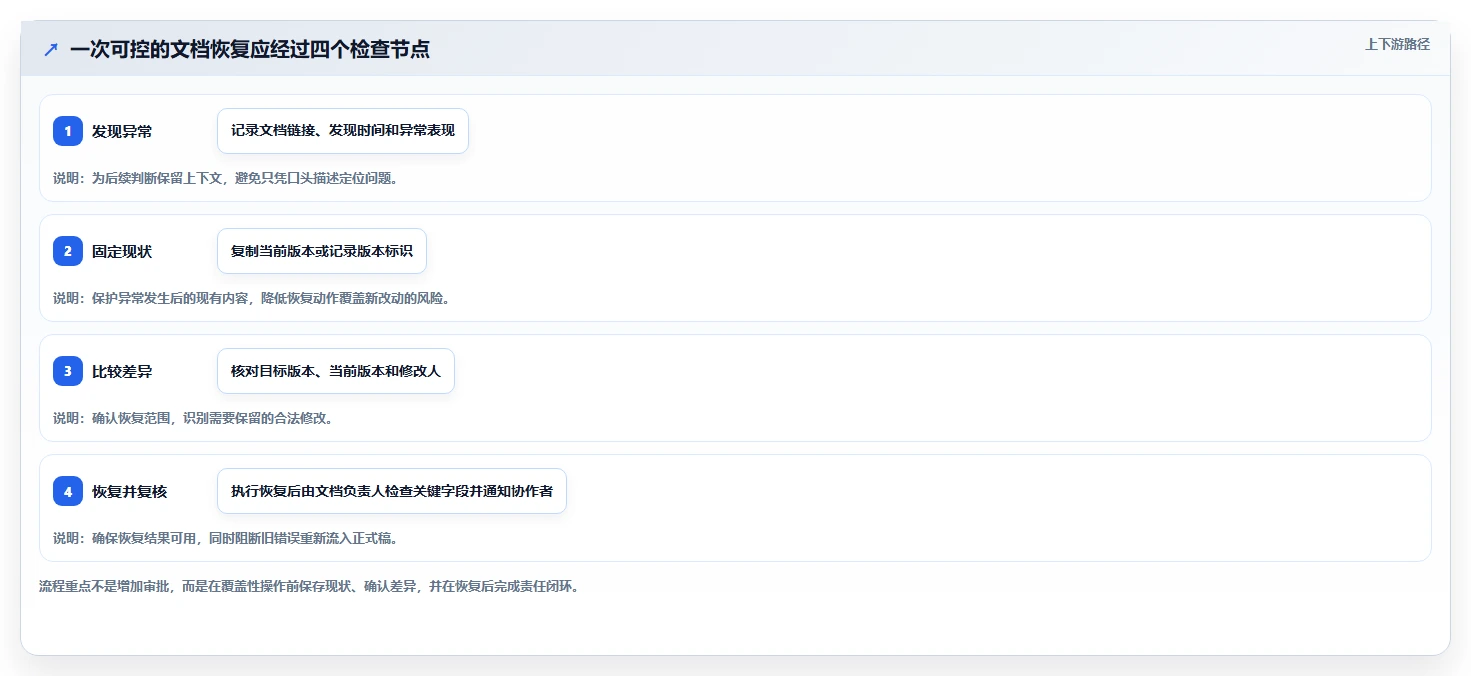
Task: Click the step 2 number badge
Action: pyautogui.click(x=68, y=251)
